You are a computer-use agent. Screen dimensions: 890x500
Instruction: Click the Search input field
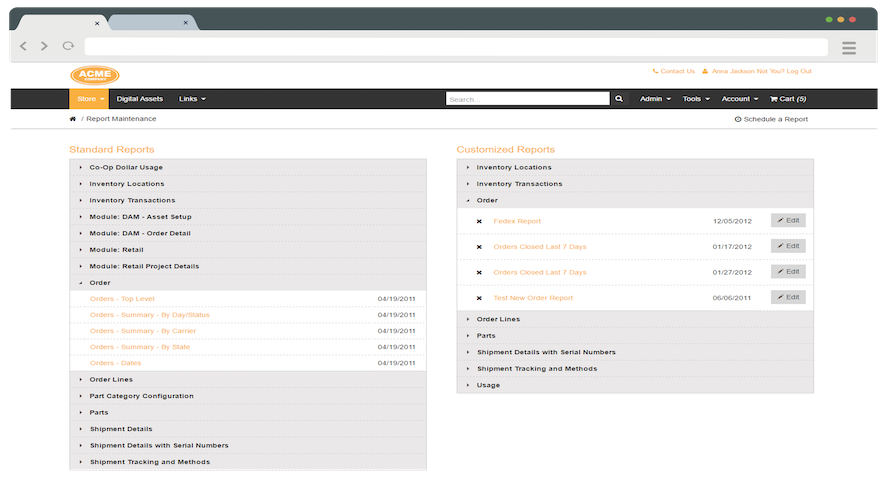[x=528, y=99]
